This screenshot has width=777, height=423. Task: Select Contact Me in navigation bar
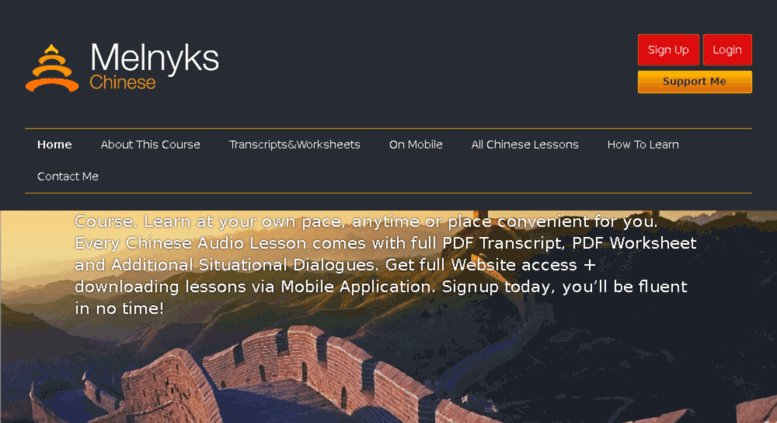[68, 176]
